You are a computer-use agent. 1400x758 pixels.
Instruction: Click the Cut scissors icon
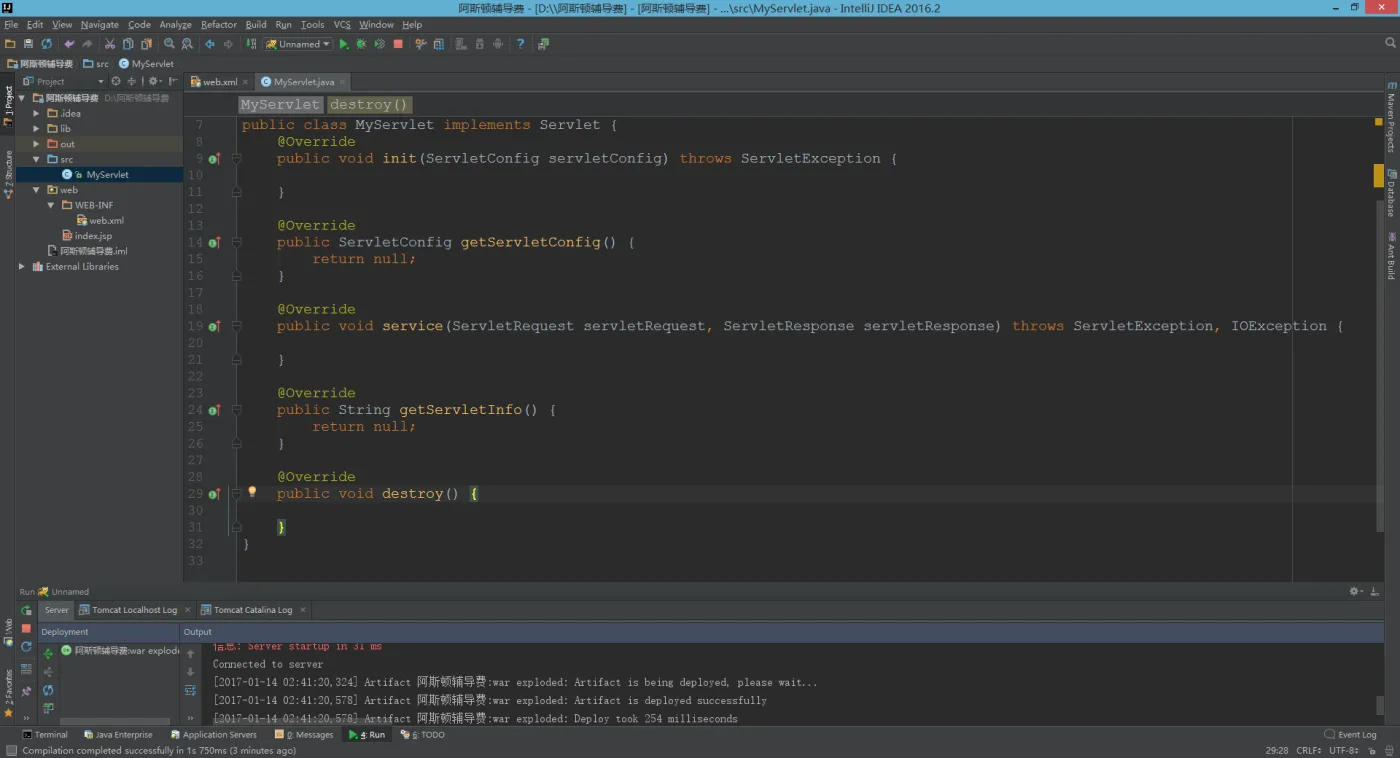[110, 44]
